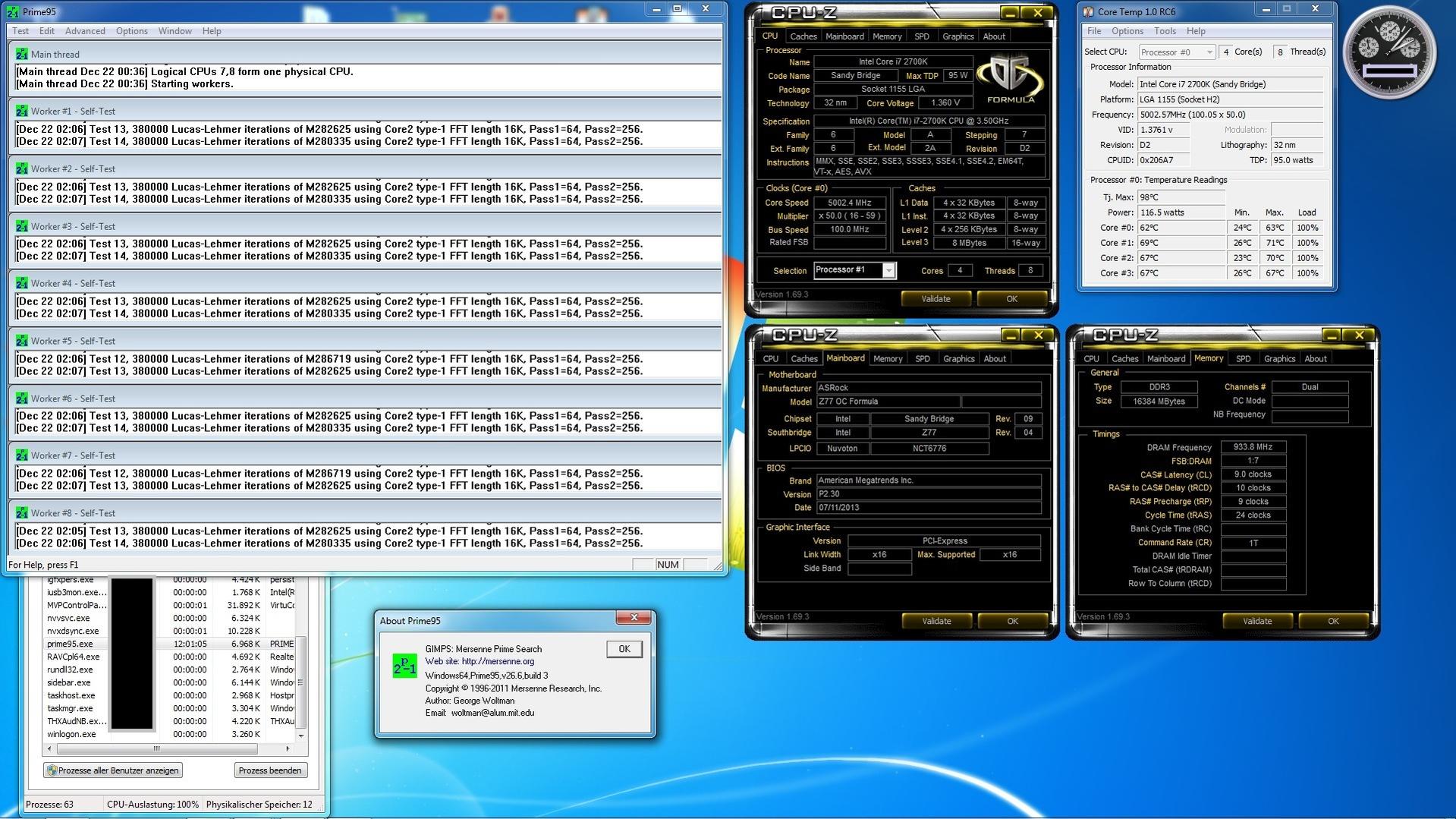Click the NUM indicator in Prime95 status bar

pos(668,565)
